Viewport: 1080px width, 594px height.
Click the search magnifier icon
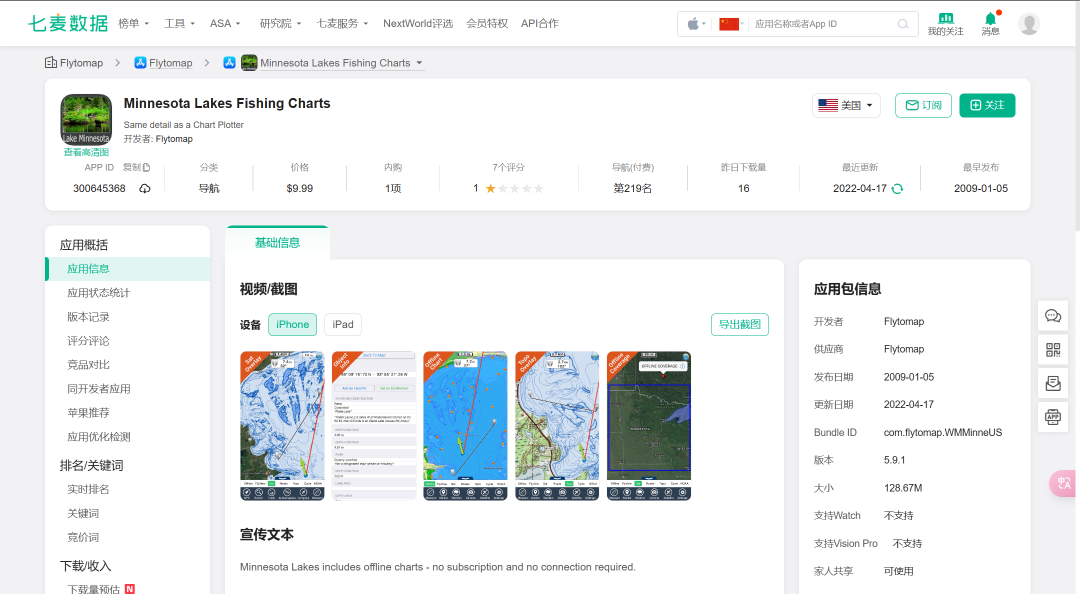coord(903,24)
